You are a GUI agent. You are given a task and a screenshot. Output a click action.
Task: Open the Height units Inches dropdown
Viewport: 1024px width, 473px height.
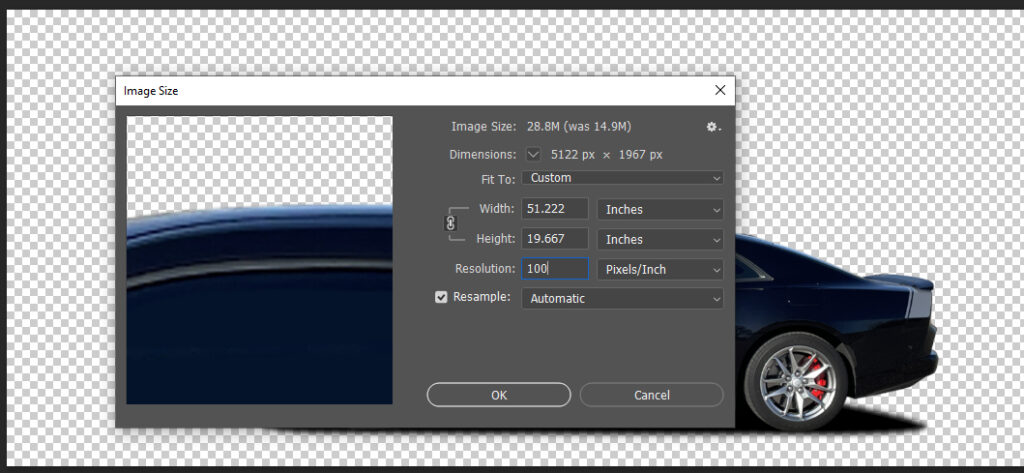(660, 240)
